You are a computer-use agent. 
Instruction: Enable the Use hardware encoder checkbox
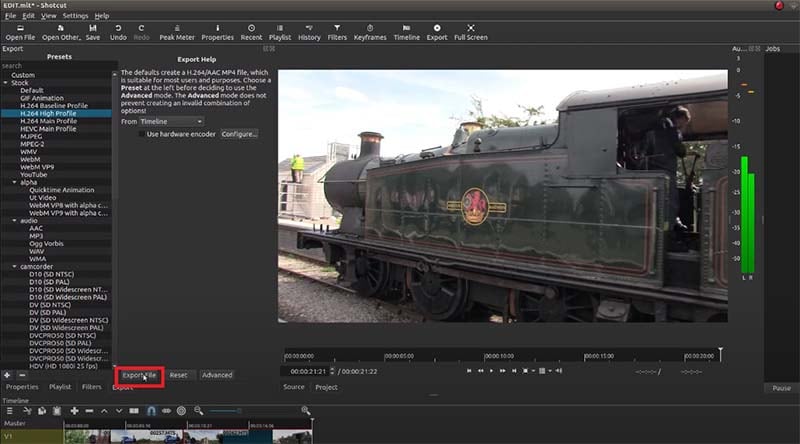tap(141, 134)
